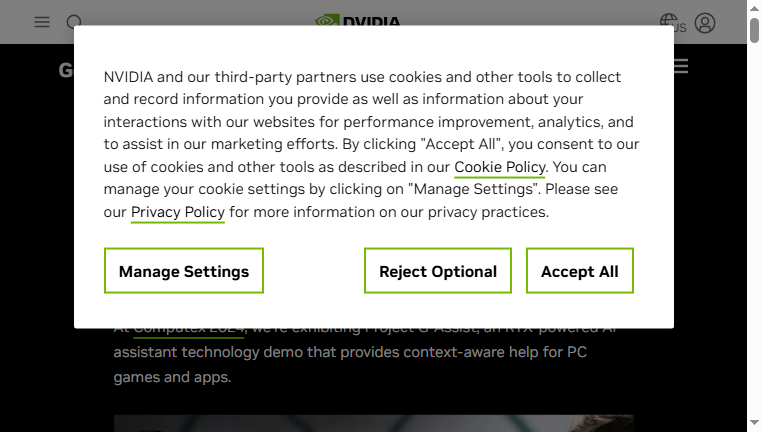Click the NVIDIA logo in the header

(358, 20)
